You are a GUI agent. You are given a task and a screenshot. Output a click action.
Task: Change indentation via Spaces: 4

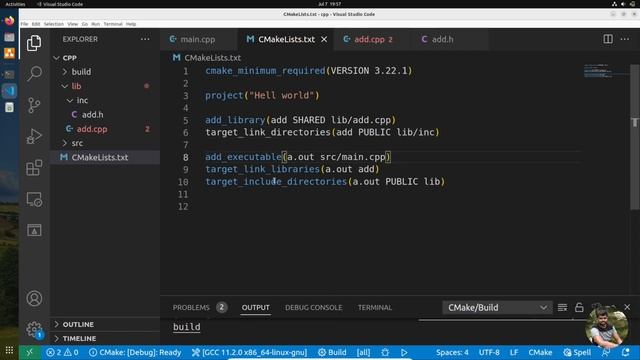[x=452, y=353]
